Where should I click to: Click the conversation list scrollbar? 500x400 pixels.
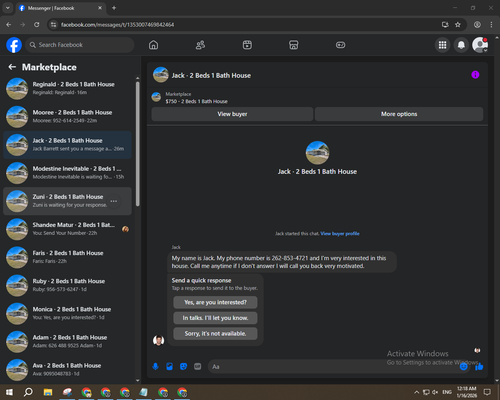[x=138, y=143]
